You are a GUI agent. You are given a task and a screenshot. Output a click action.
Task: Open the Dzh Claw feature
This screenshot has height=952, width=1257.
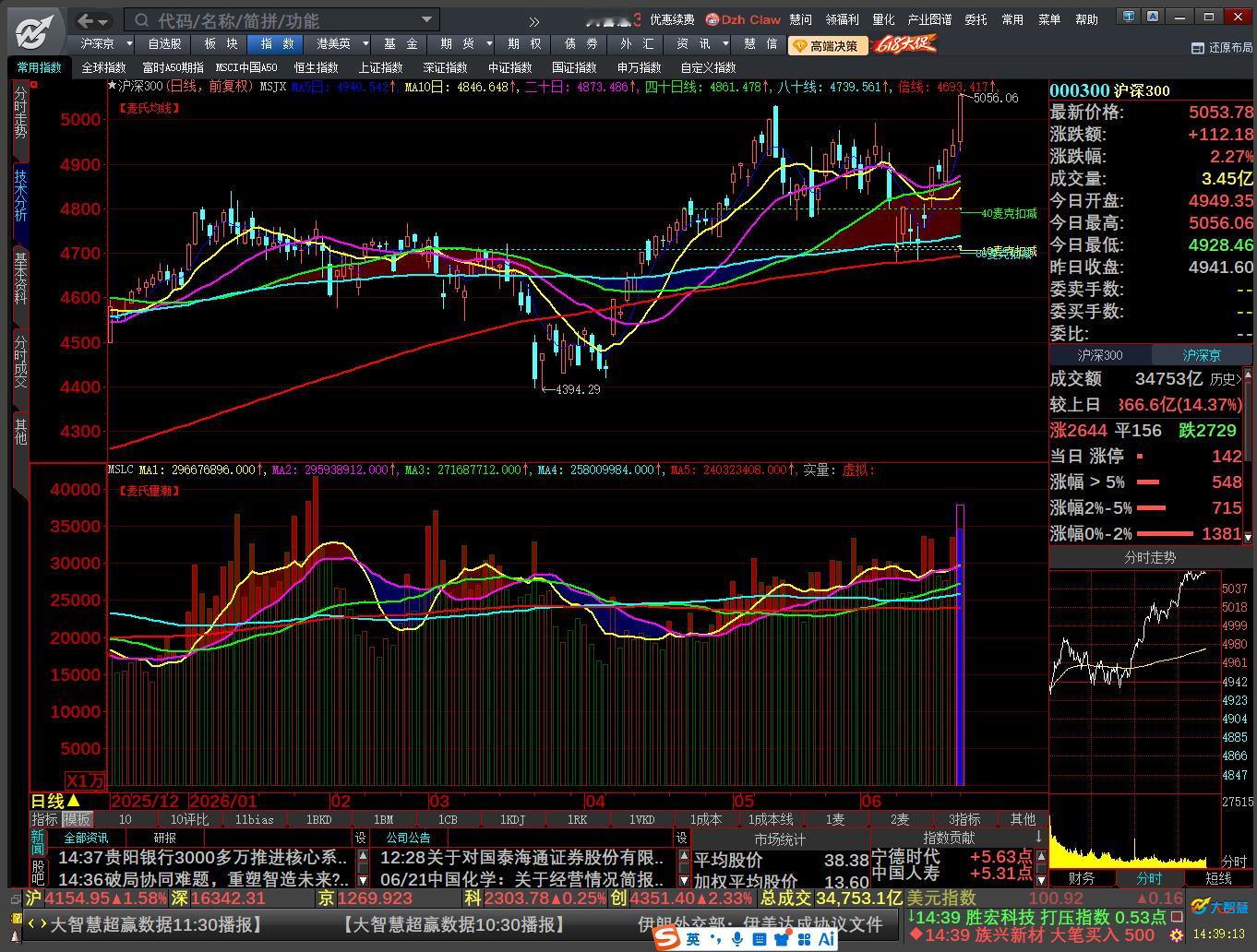click(x=743, y=19)
